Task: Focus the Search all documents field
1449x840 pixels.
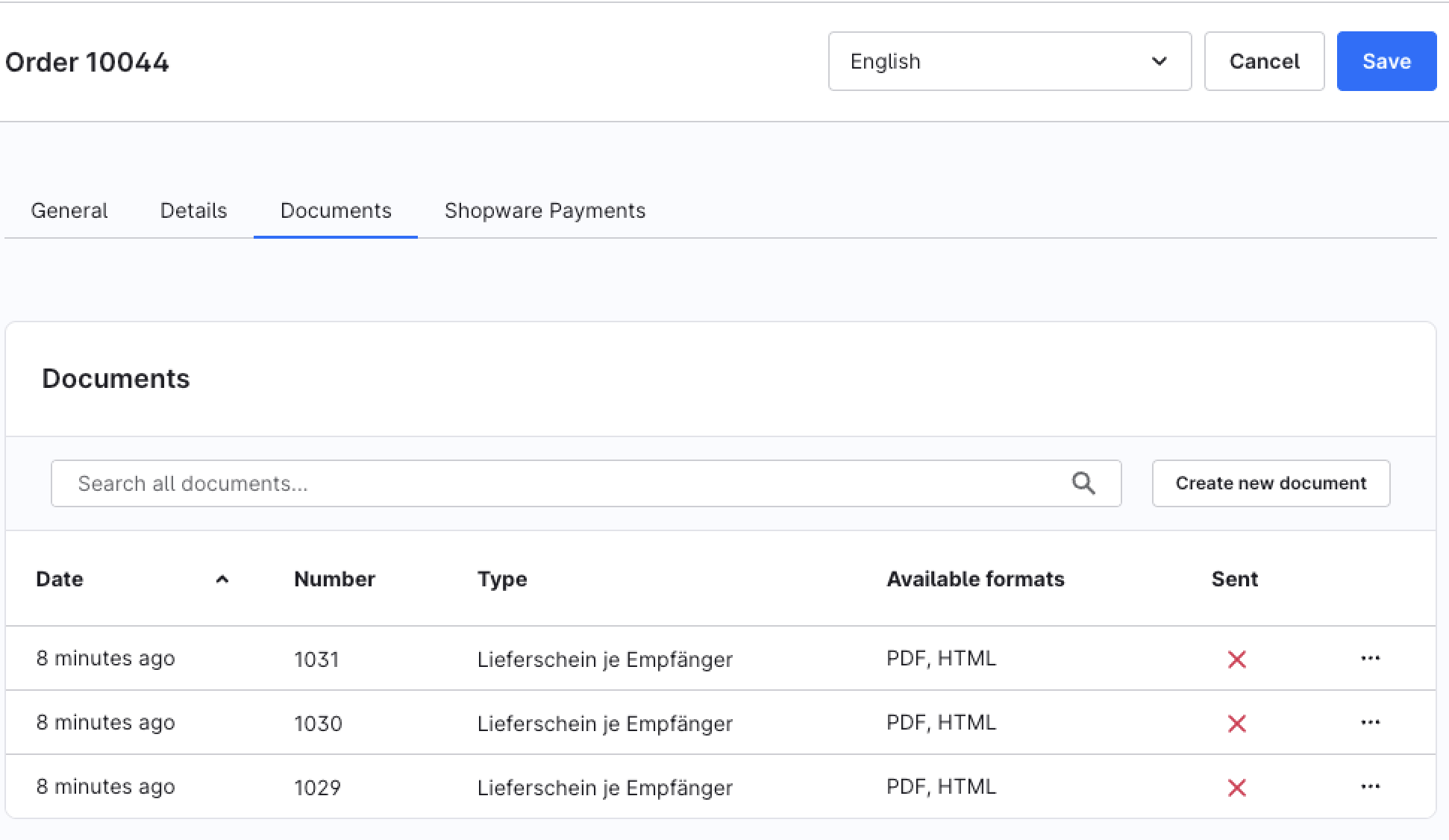Action: click(x=586, y=483)
